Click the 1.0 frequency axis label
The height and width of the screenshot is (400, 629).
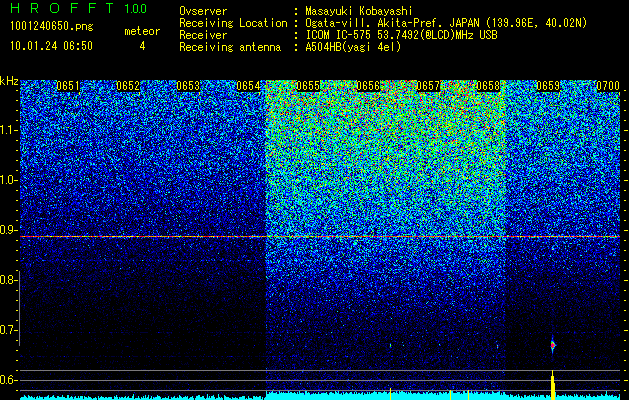(x=8, y=180)
